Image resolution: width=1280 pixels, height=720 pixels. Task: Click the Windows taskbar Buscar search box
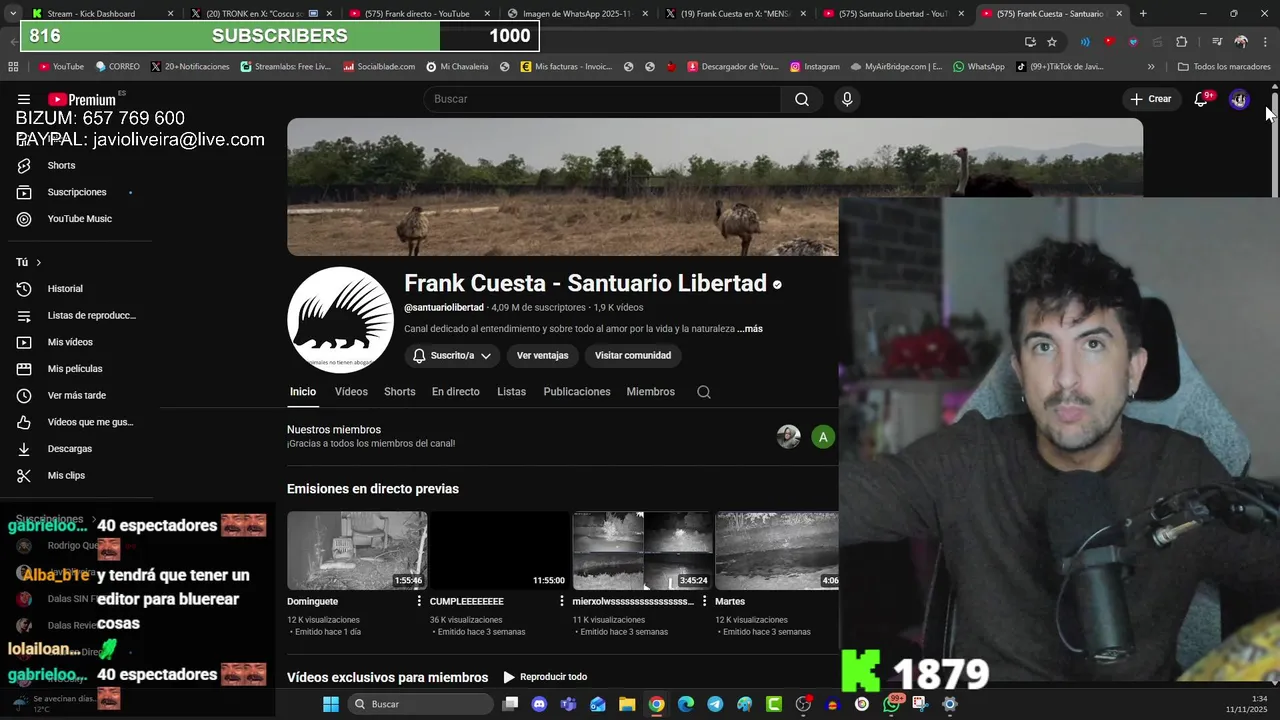coord(421,704)
